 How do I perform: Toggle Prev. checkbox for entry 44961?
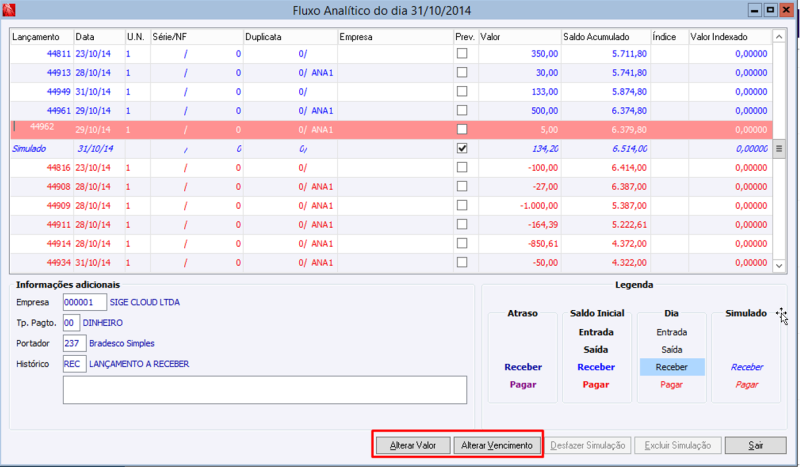pos(462,110)
